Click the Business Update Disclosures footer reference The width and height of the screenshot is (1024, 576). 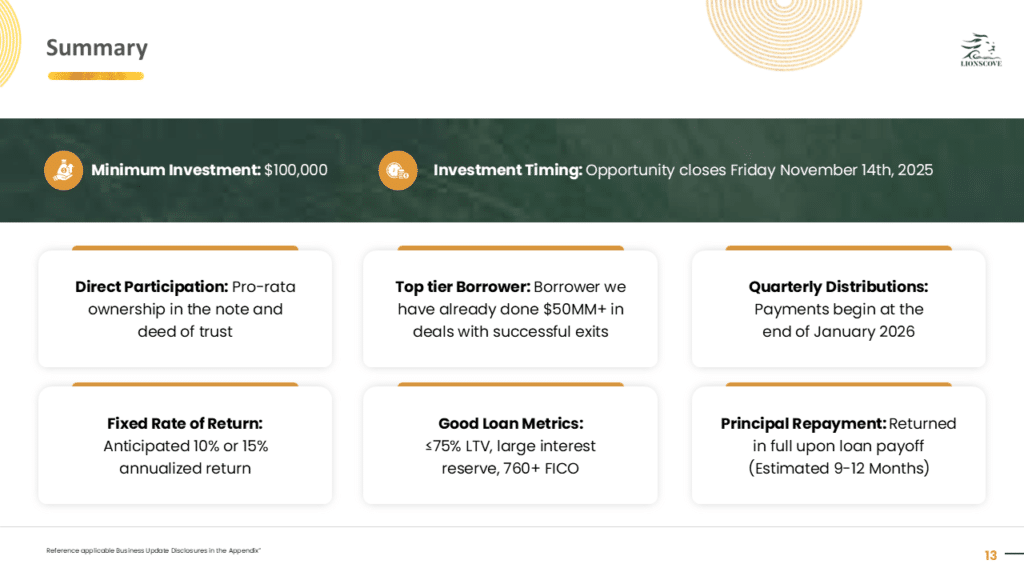click(x=154, y=551)
